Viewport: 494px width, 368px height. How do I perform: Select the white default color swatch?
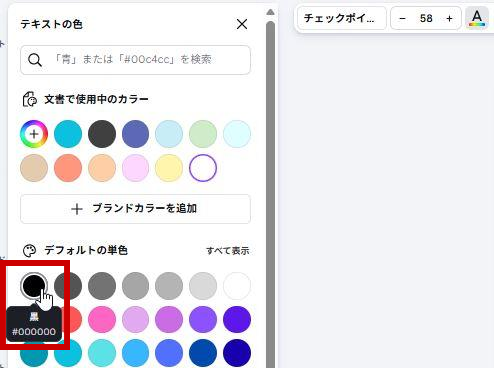point(237,286)
